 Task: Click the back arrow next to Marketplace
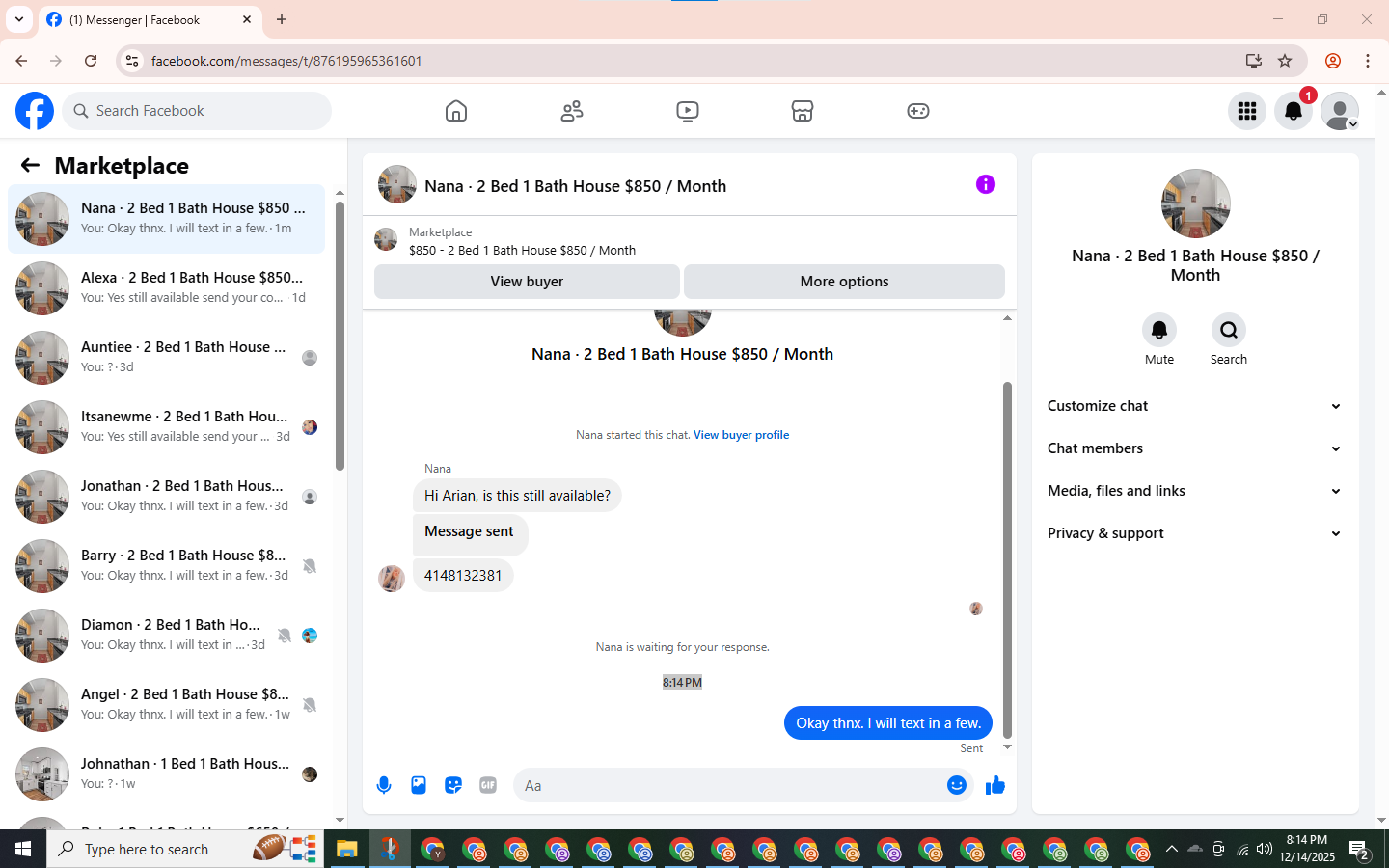click(x=30, y=165)
